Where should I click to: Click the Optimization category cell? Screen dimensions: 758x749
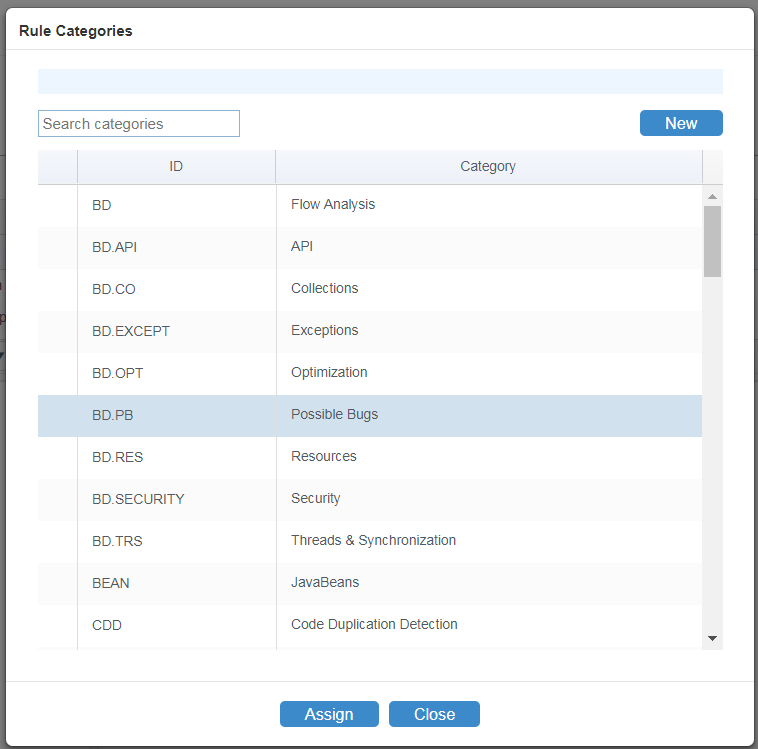point(489,374)
